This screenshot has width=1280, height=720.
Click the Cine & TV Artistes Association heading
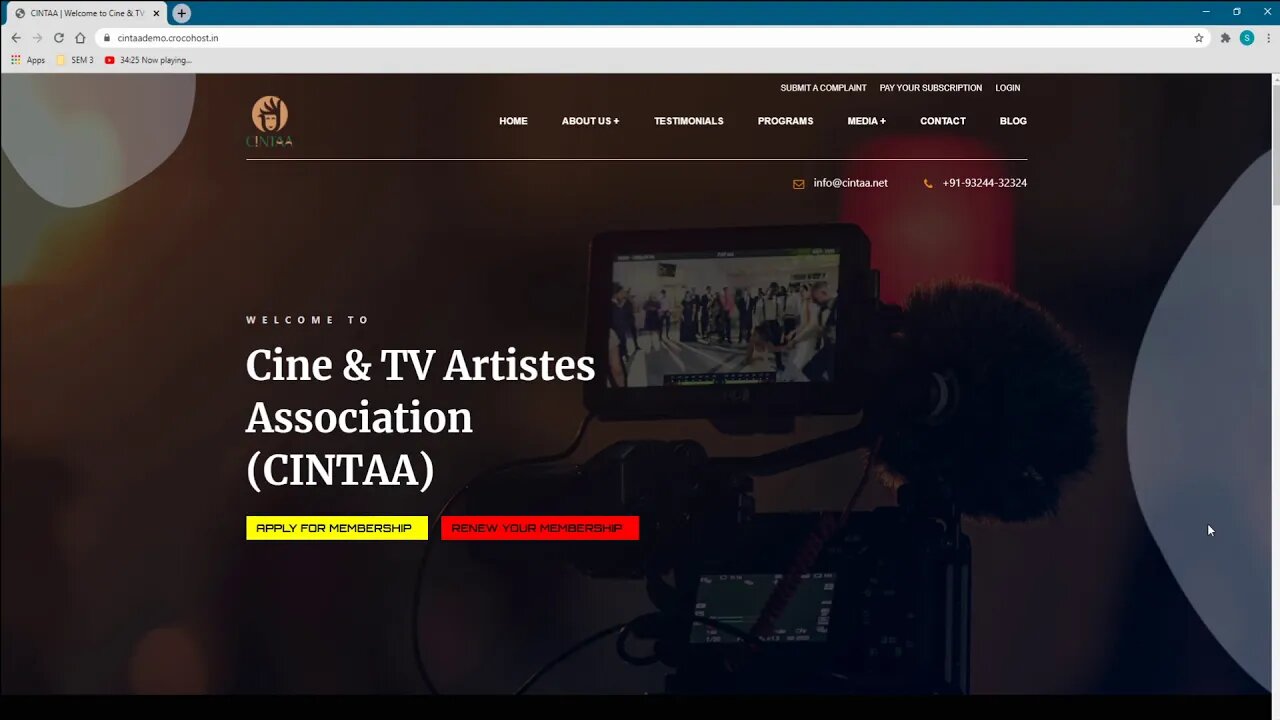(420, 417)
